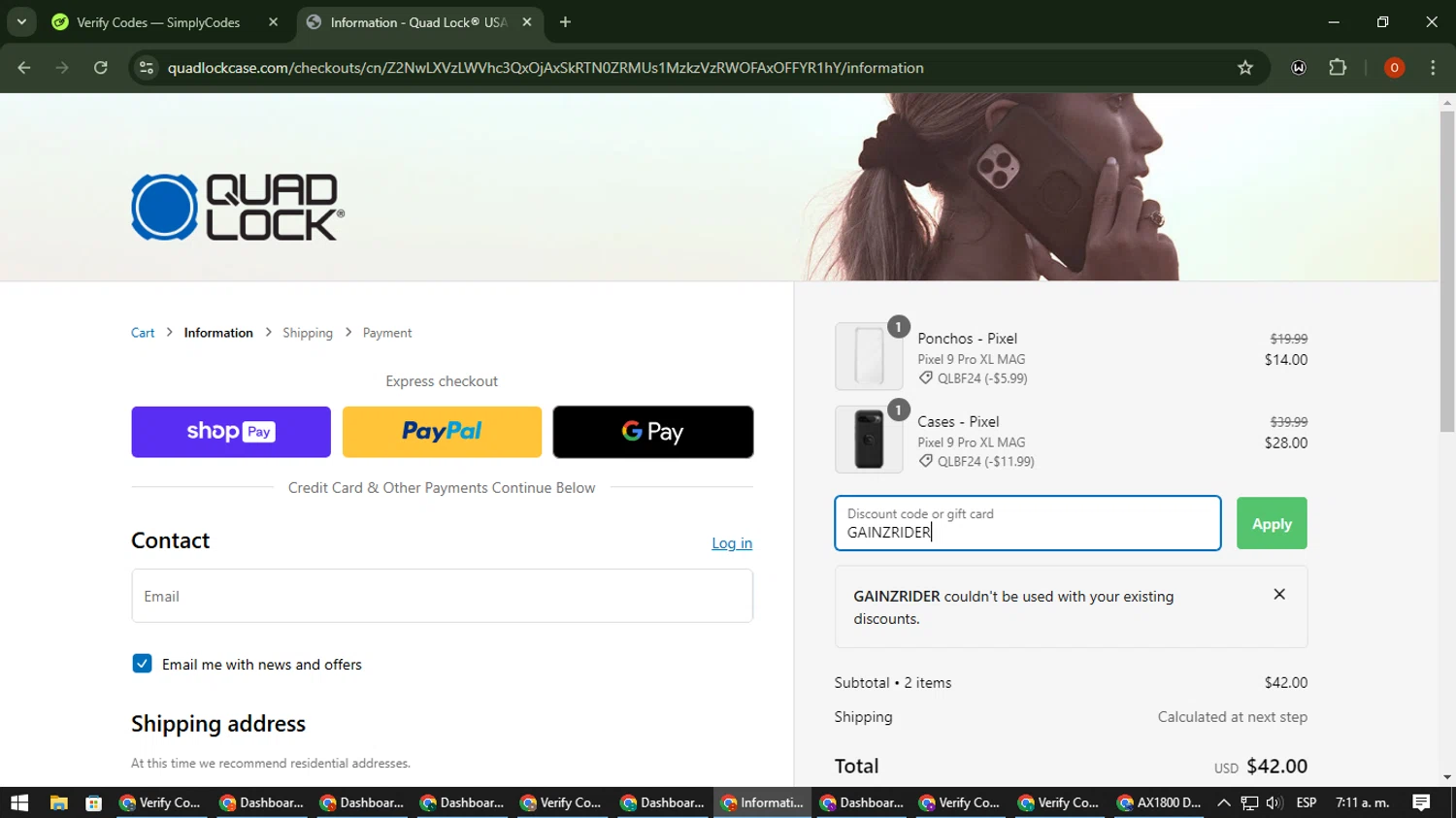
Task: Close the Verify Codes tab
Action: (x=273, y=22)
